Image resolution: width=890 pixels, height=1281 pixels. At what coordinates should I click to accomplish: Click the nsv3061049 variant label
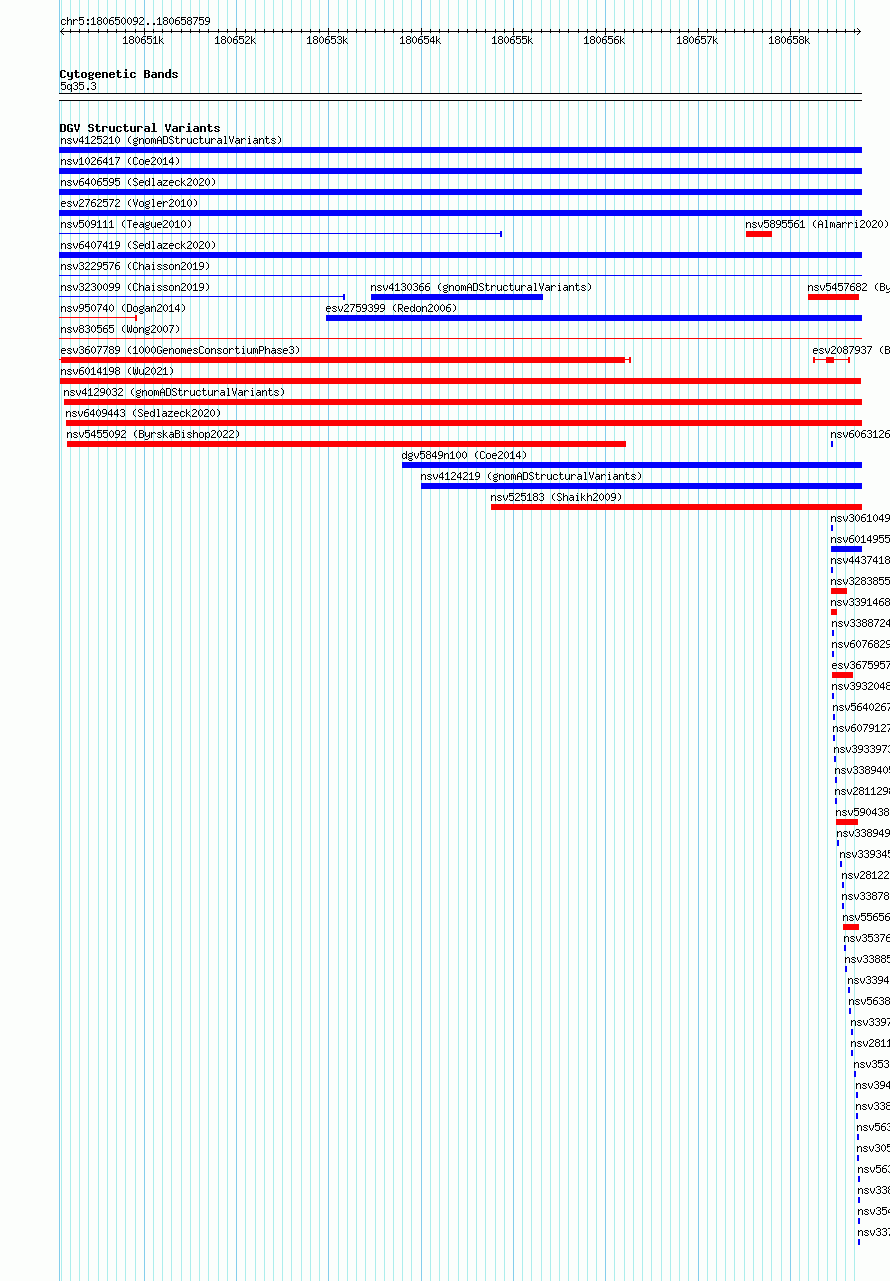pyautogui.click(x=860, y=518)
